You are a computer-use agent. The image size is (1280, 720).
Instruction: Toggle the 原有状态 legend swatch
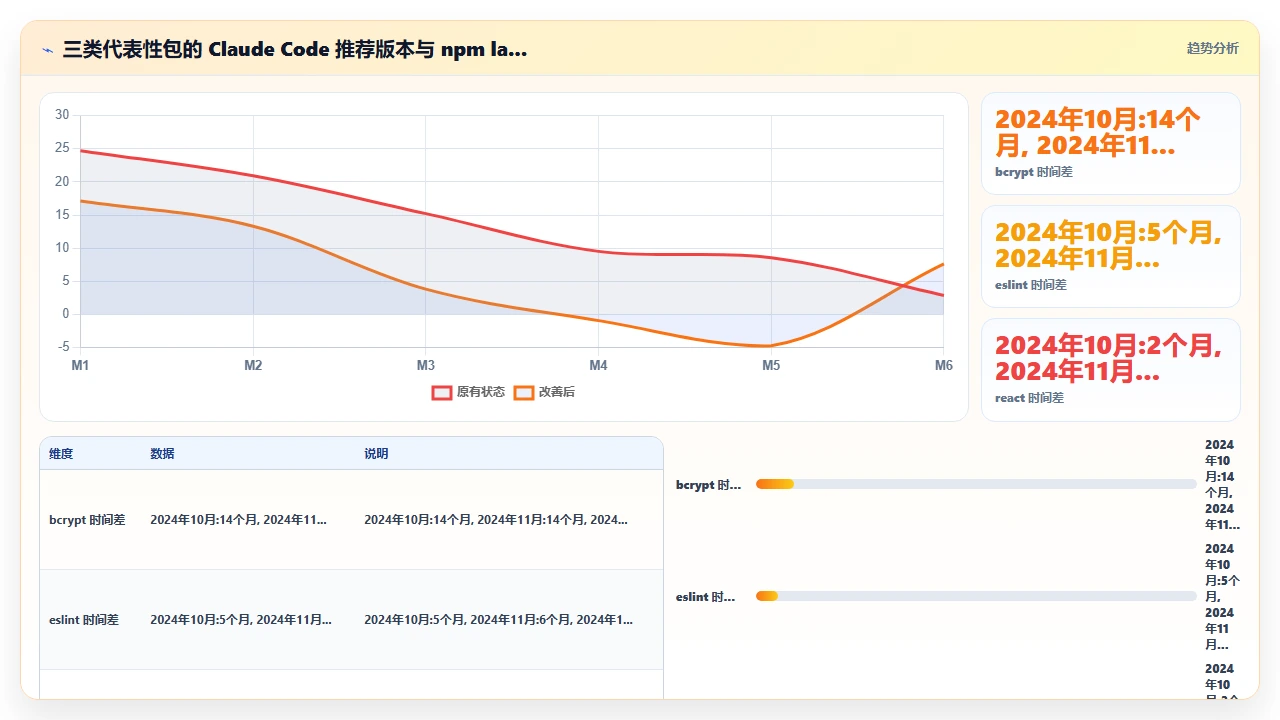[442, 392]
